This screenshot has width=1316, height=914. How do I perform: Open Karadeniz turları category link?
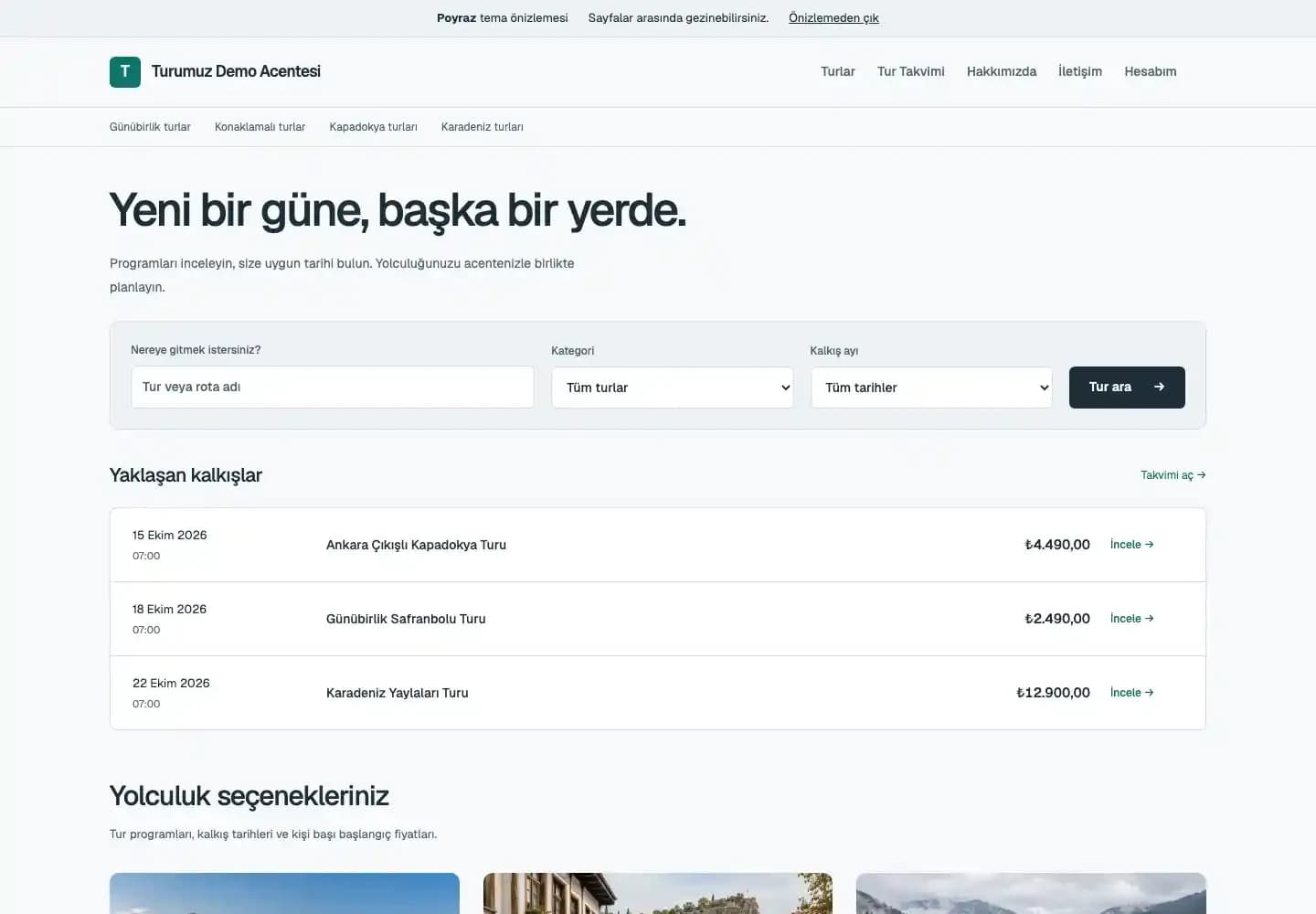tap(483, 127)
